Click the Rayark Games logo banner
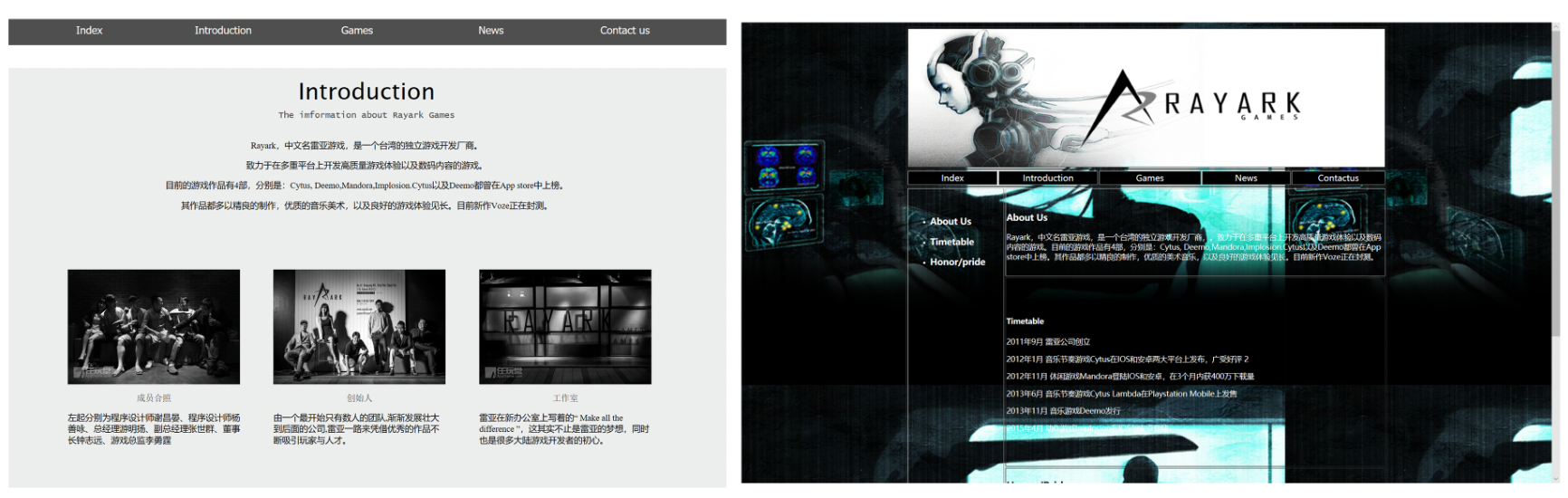The width and height of the screenshot is (1568, 498). (1146, 98)
